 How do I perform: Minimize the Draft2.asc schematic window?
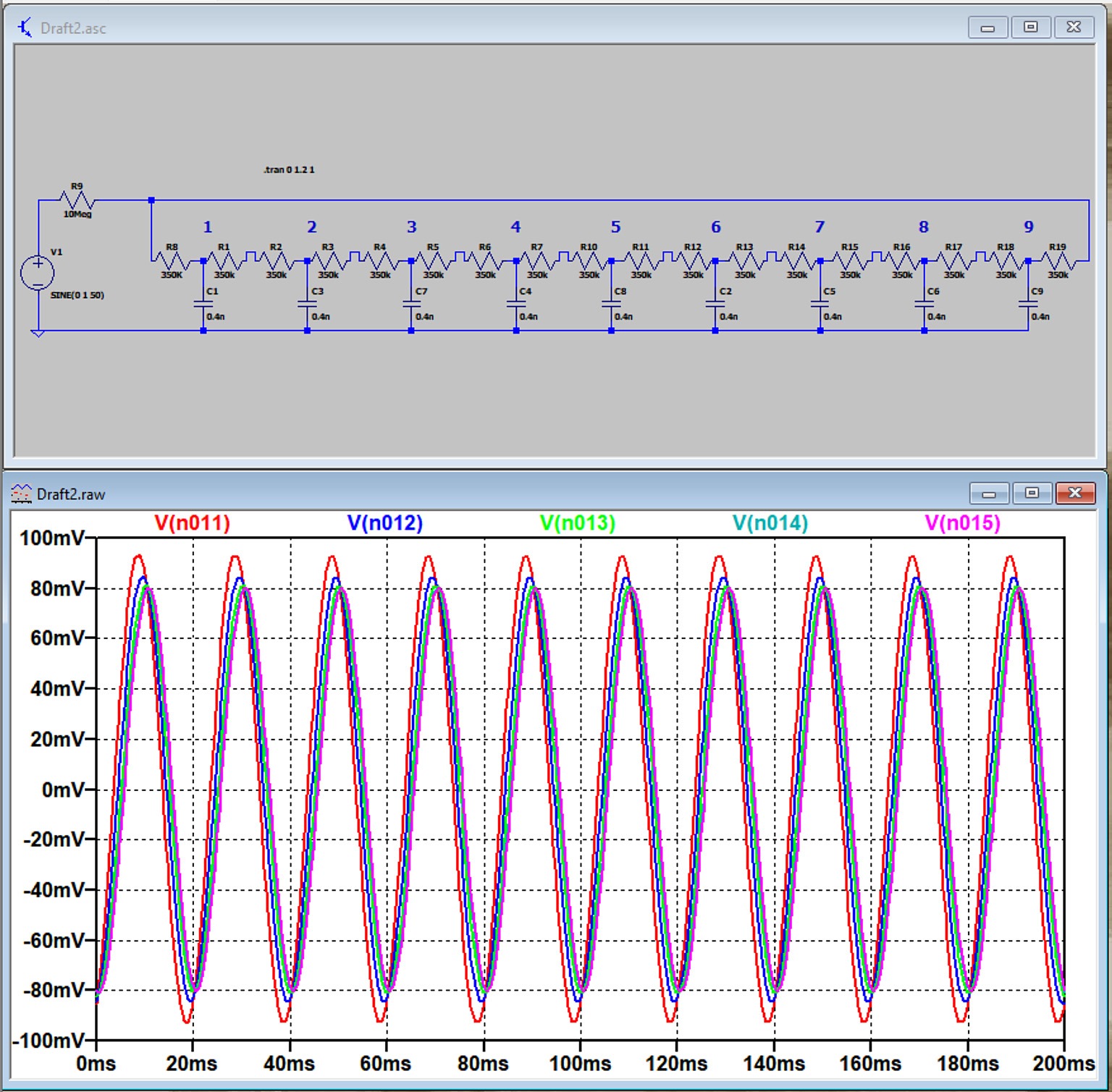point(987,27)
